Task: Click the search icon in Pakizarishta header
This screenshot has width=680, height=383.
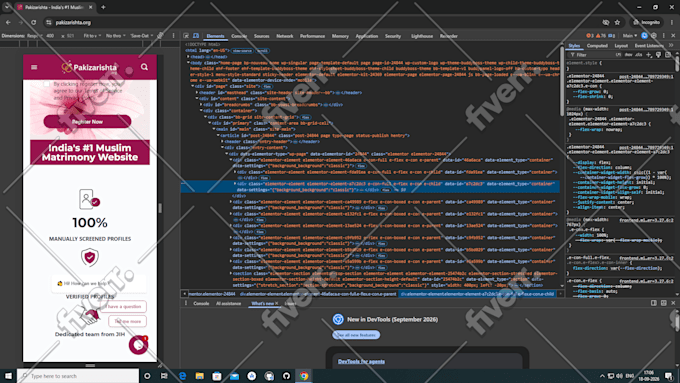Action: pyautogui.click(x=144, y=67)
